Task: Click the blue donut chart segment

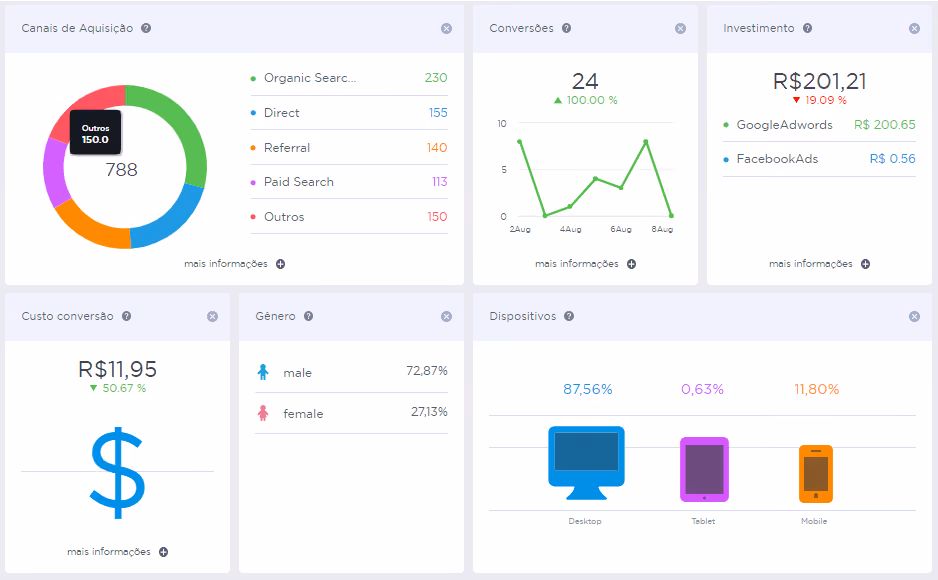Action: (173, 222)
